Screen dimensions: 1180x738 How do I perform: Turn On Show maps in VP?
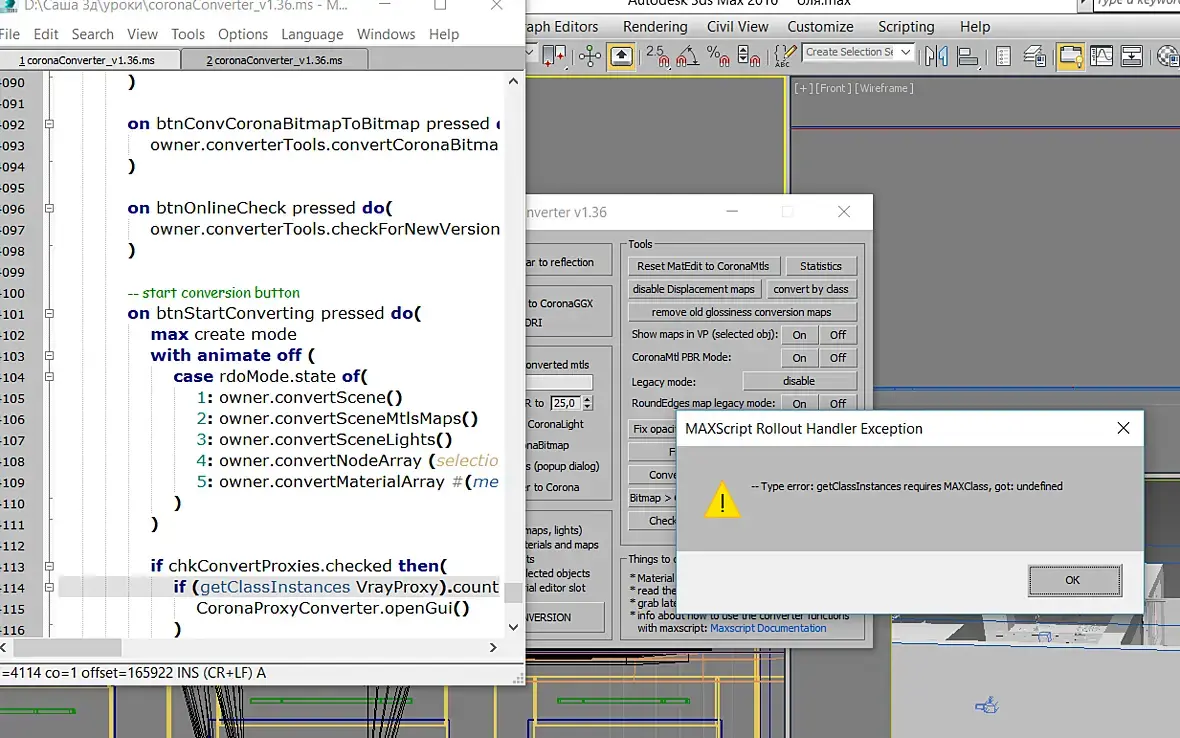[799, 335]
